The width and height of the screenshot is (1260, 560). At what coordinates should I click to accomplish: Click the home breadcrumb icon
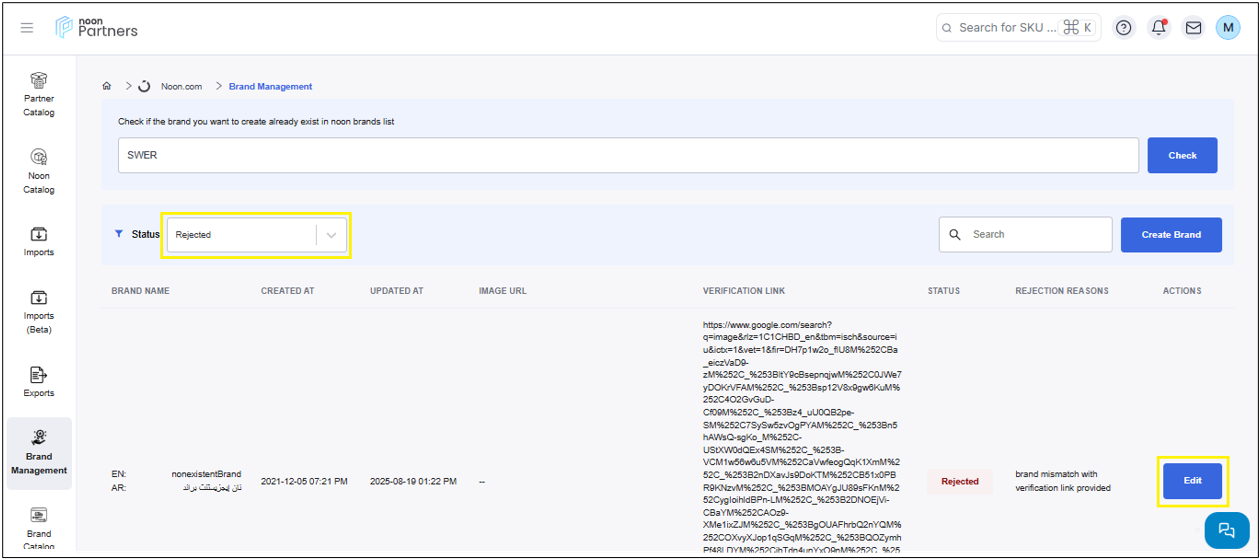(107, 86)
